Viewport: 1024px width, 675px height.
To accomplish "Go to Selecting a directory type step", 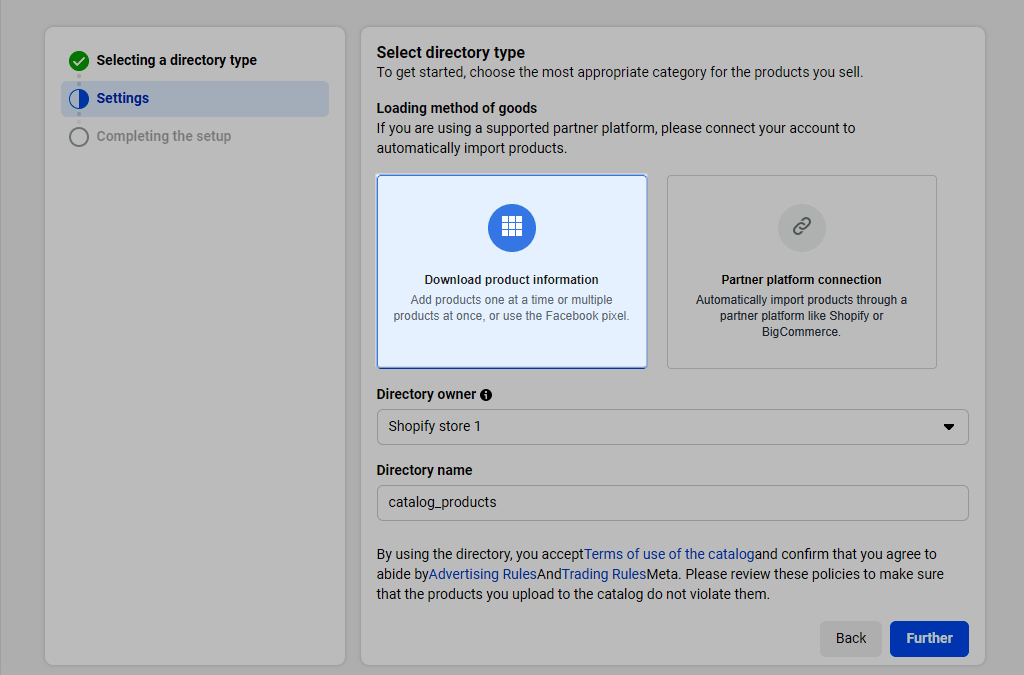I will click(x=176, y=61).
